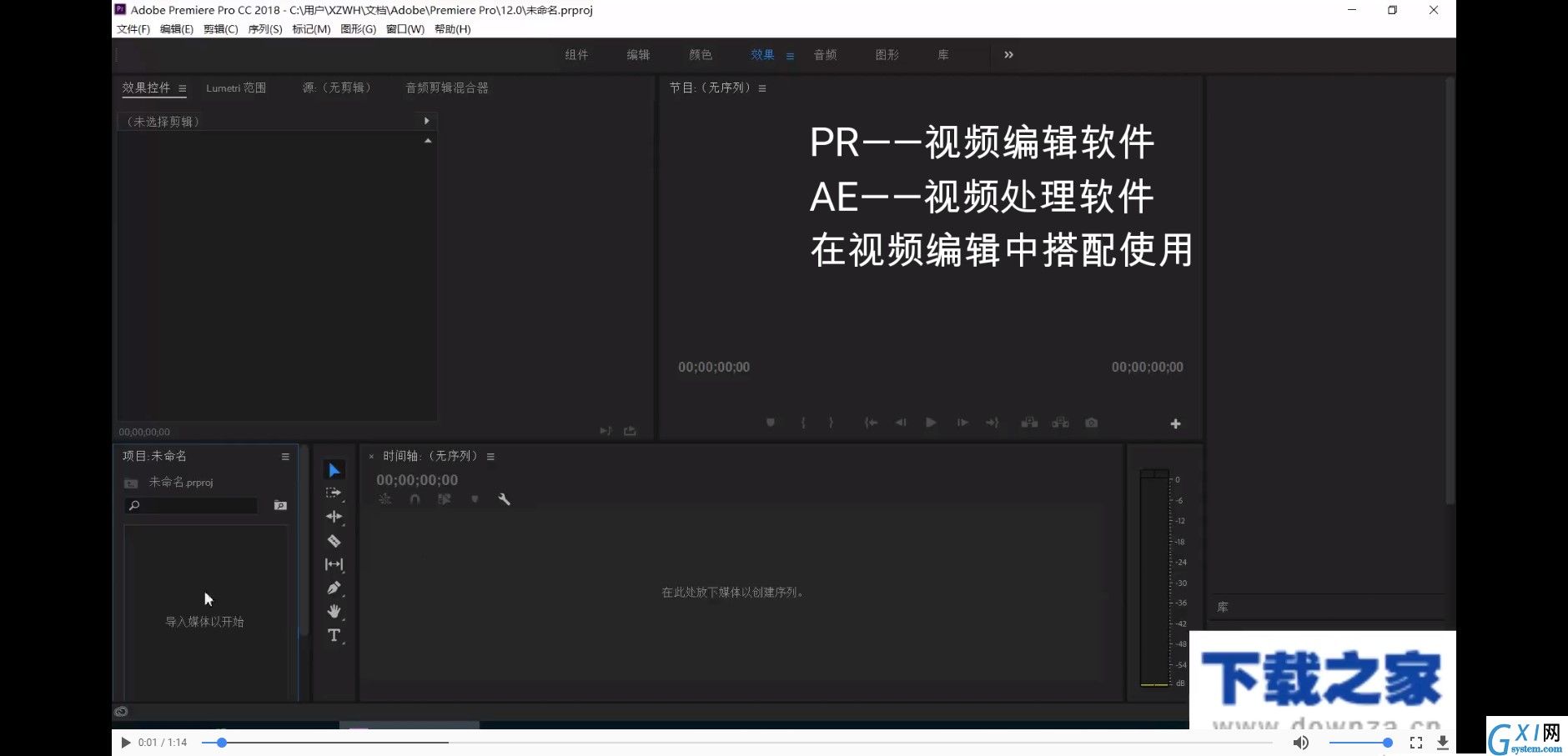The image size is (1568, 756).
Task: Select the Hand tool
Action: pos(334,611)
